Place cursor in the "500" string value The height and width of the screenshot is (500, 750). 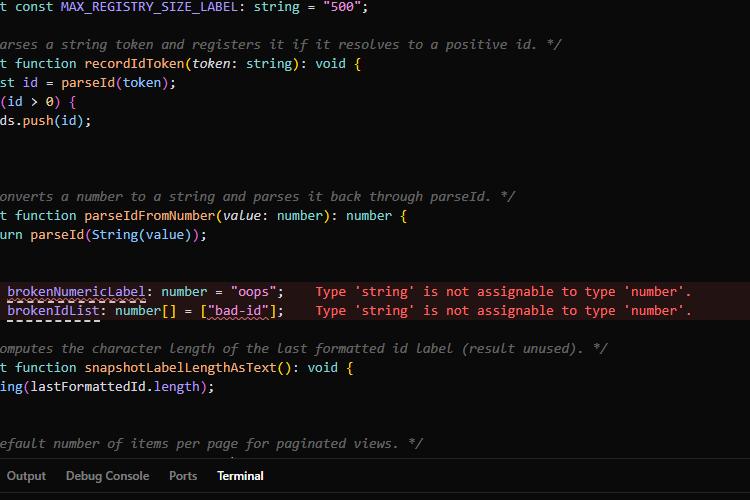pos(342,7)
